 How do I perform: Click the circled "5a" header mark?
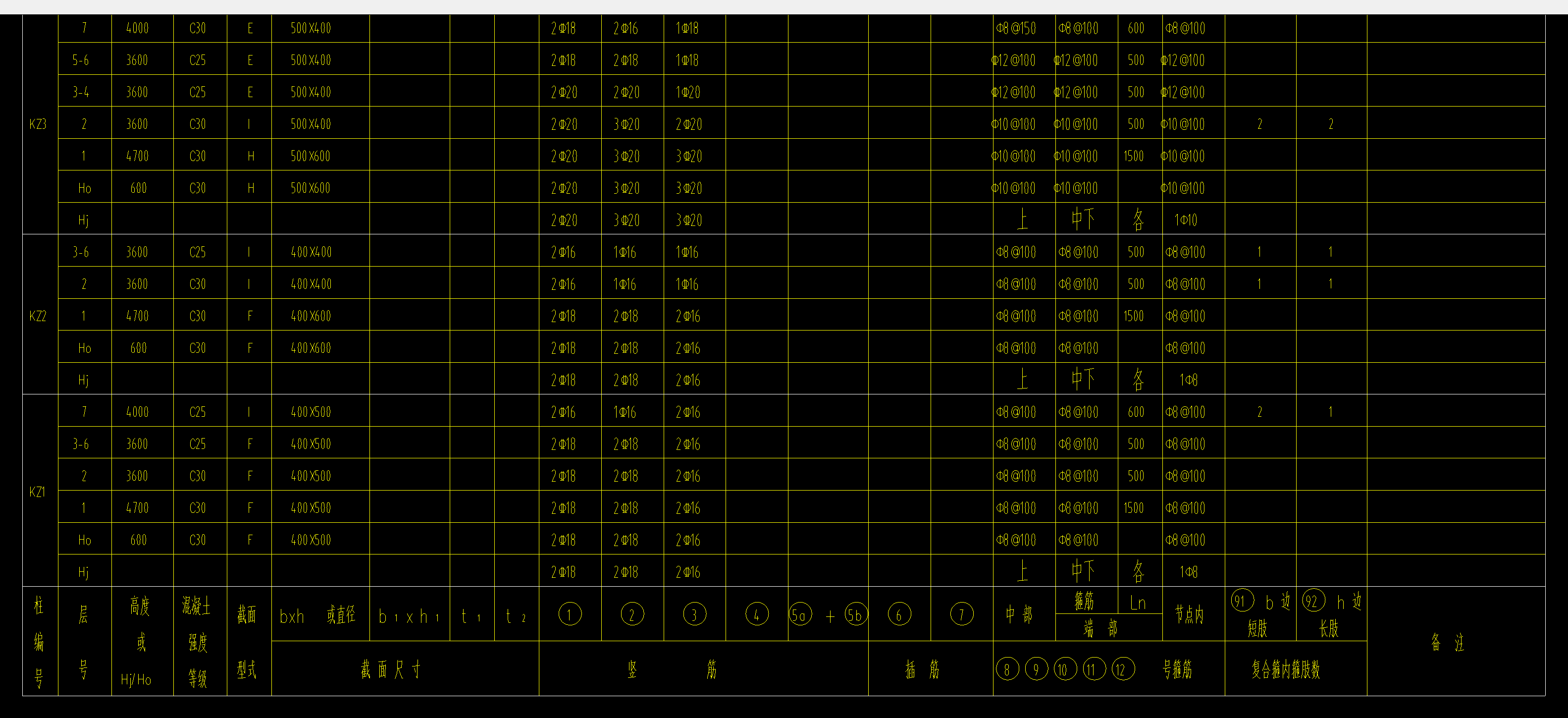tap(800, 615)
